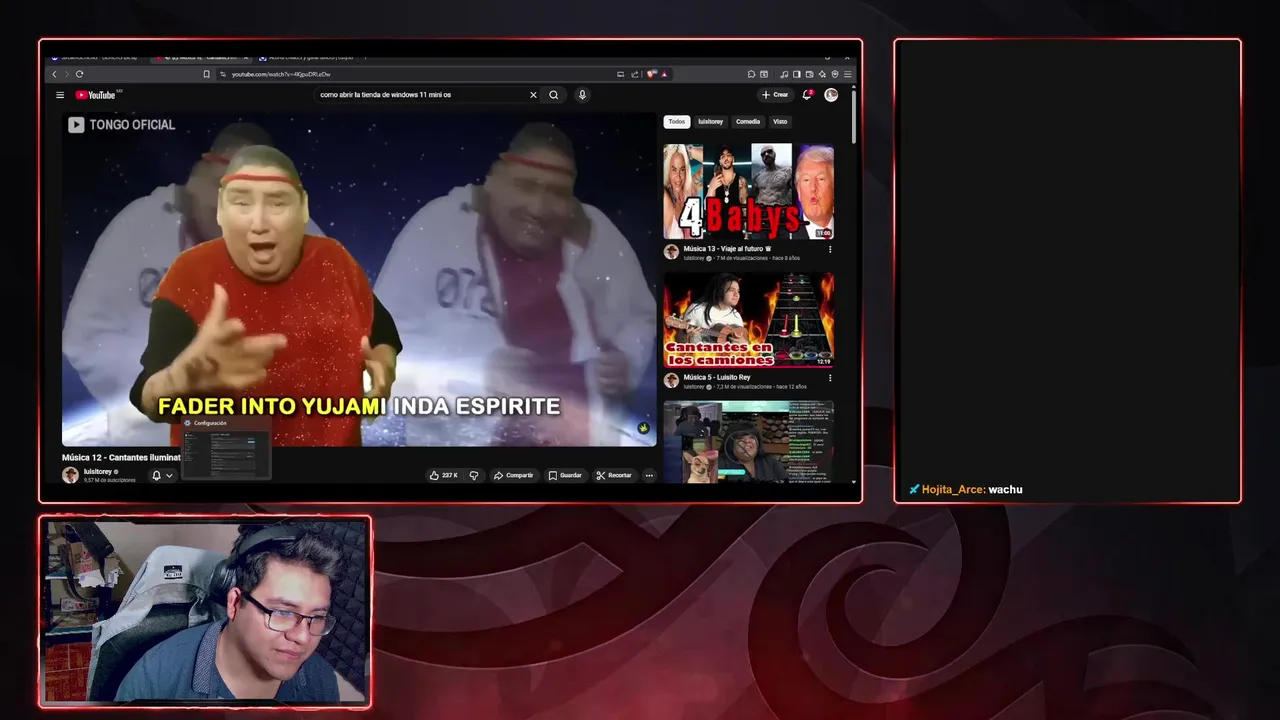
Task: Open options menu for Música 5 video
Action: coord(830,379)
